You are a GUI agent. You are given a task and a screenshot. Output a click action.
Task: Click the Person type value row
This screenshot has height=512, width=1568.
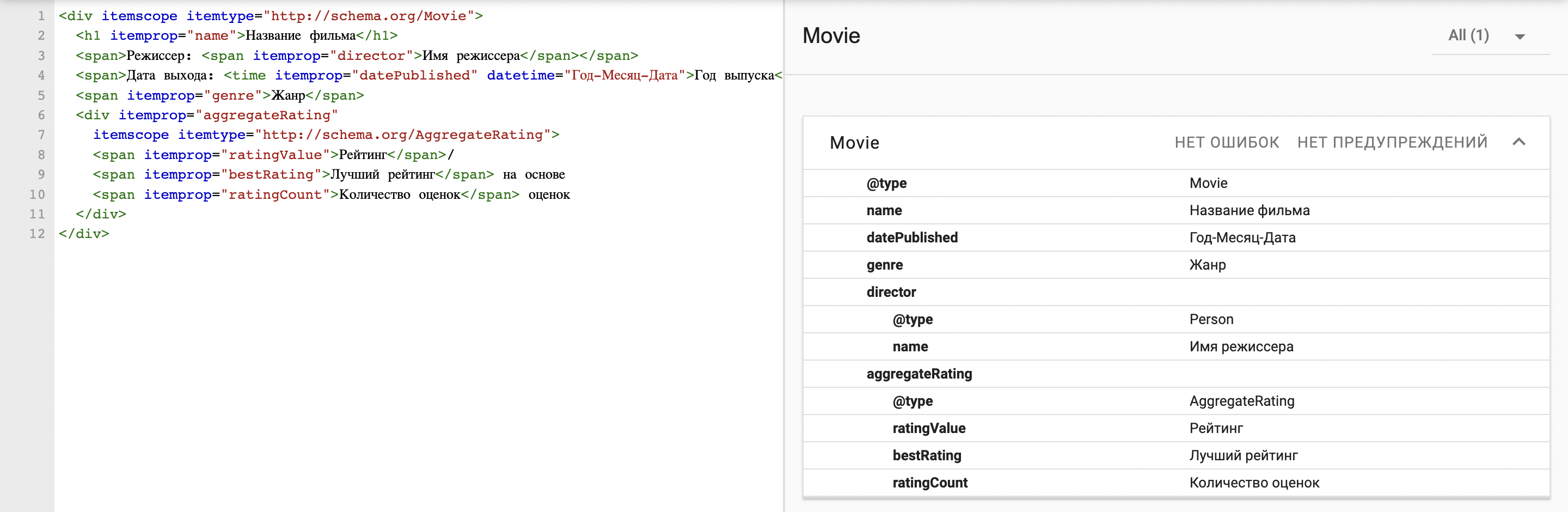(1211, 319)
